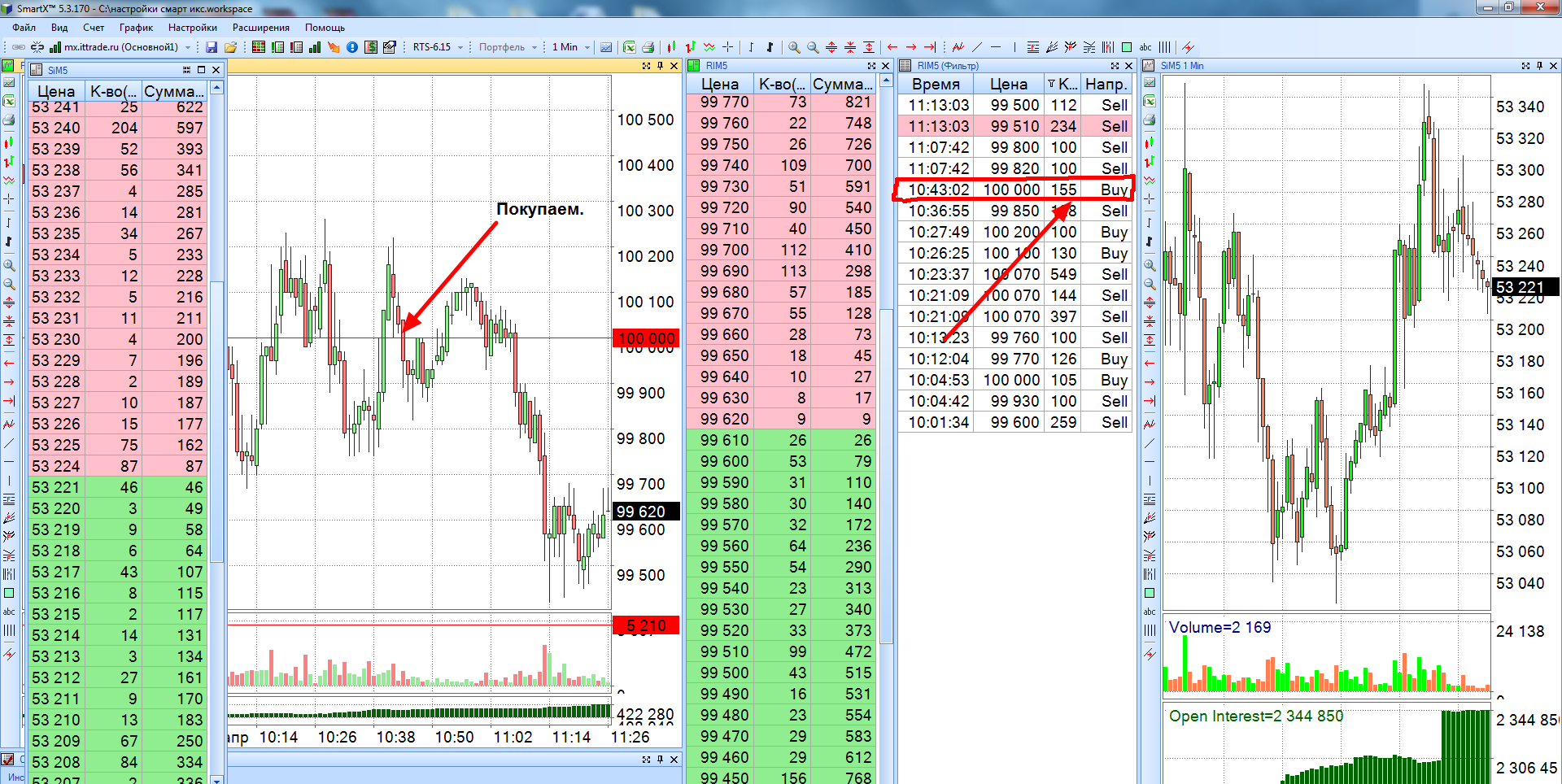Select the 10:01:34 trade at 99 600

(1015, 422)
